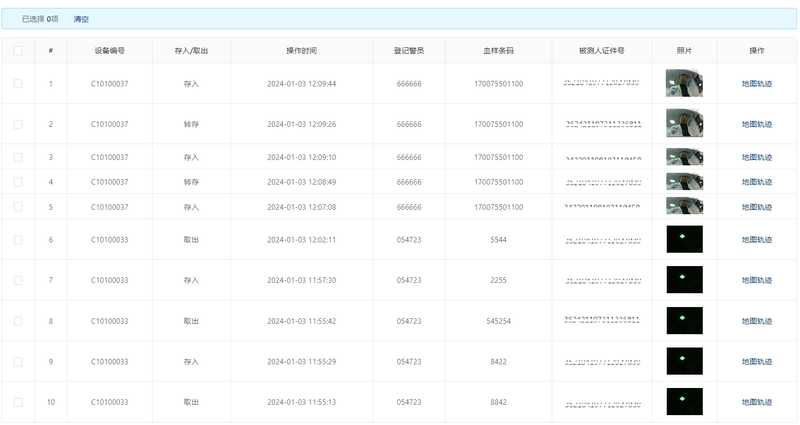Select 地图轨迹 in row 9
800x425 pixels.
tap(757, 362)
